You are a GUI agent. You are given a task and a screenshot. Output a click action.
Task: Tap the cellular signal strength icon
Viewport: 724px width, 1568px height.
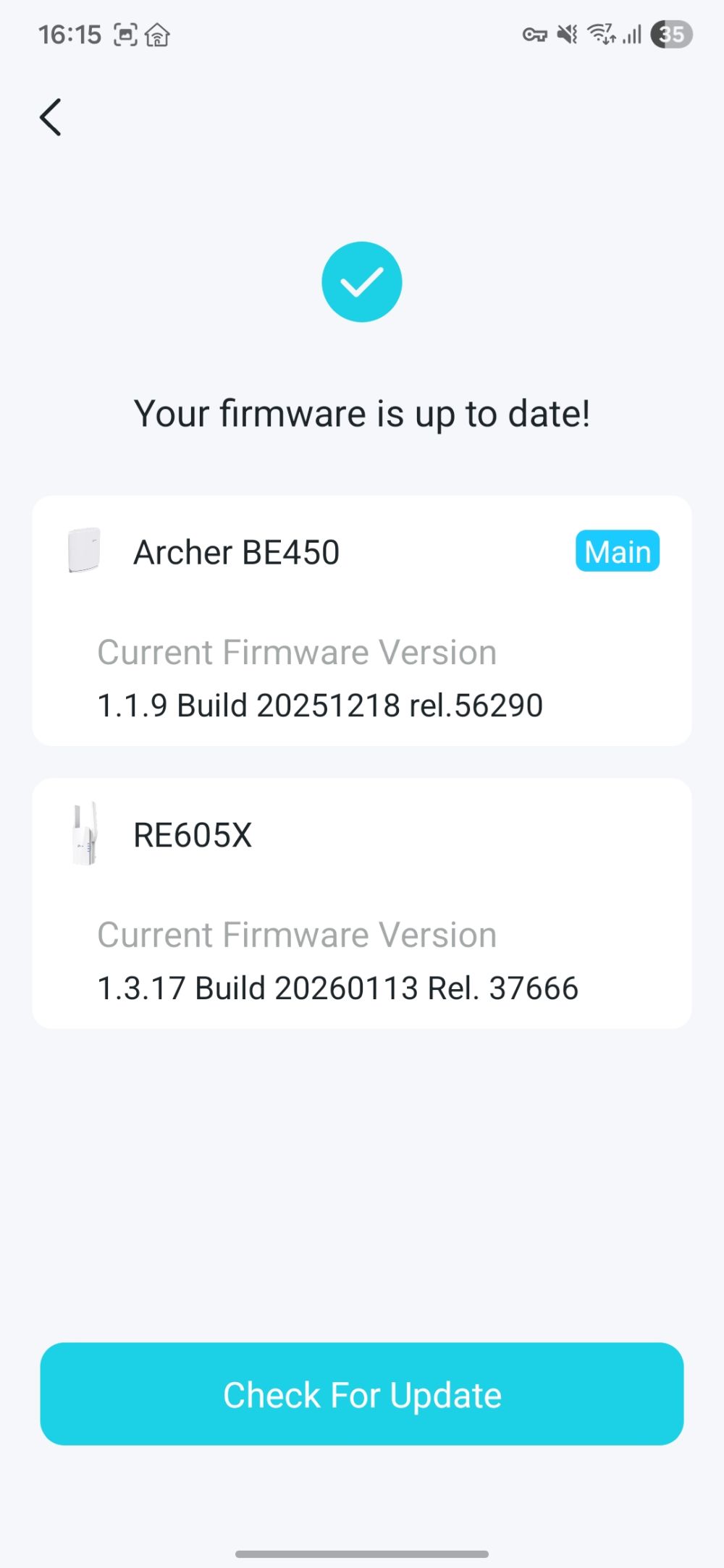632,34
